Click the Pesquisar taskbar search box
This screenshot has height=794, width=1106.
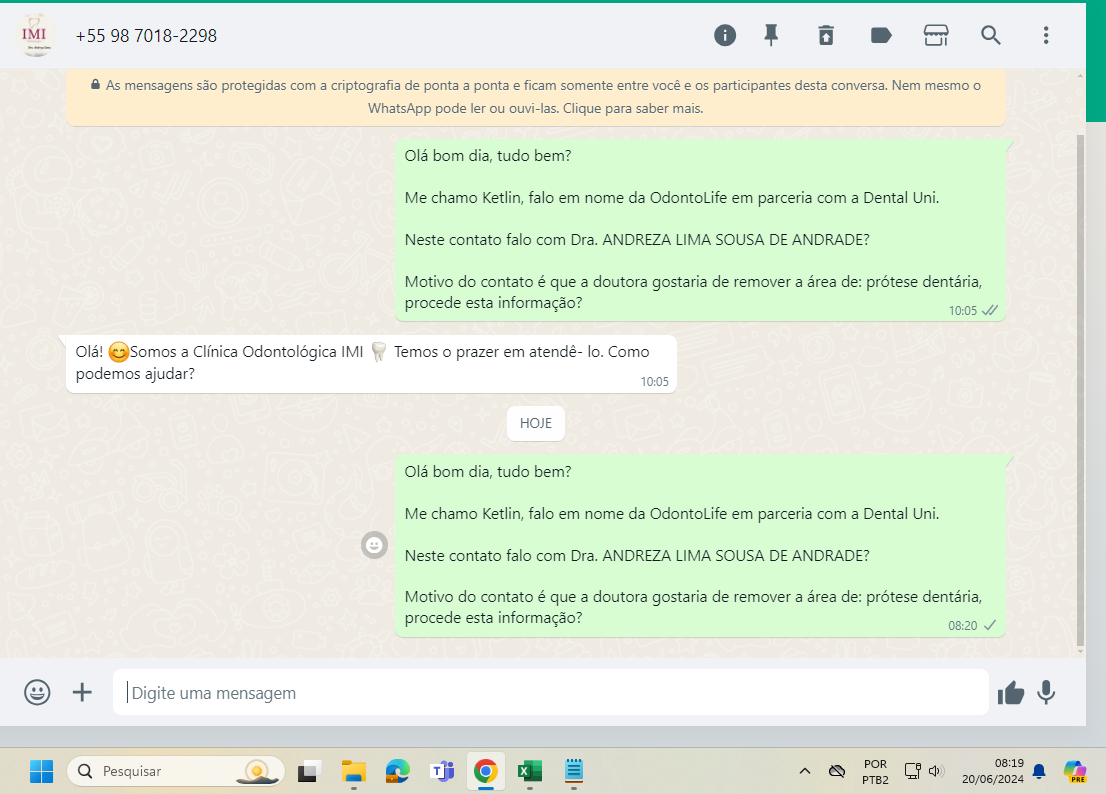[176, 771]
